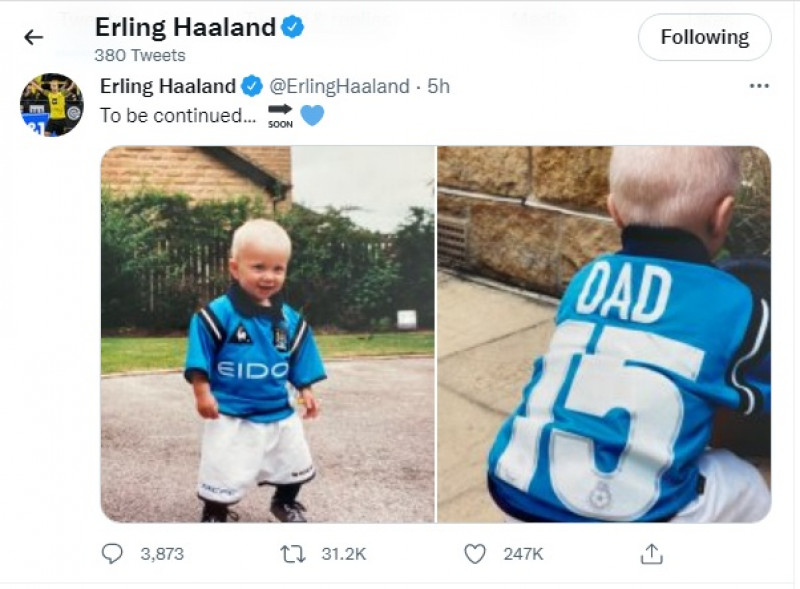
Task: Open the tweet's three-dot more options menu
Action: point(759,86)
